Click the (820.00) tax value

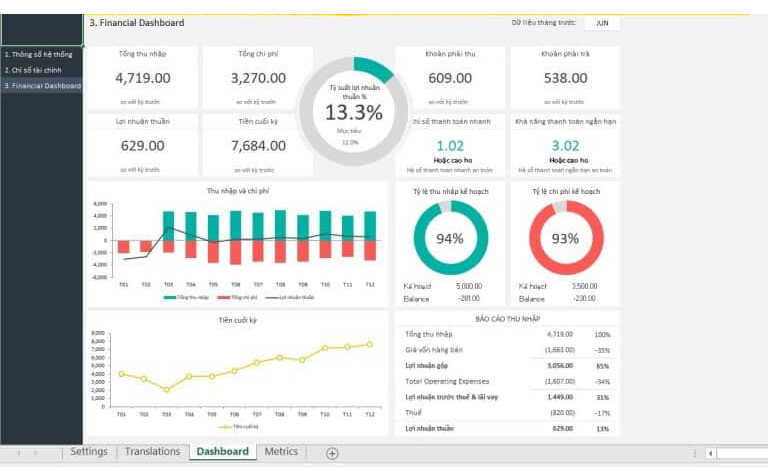coord(562,413)
